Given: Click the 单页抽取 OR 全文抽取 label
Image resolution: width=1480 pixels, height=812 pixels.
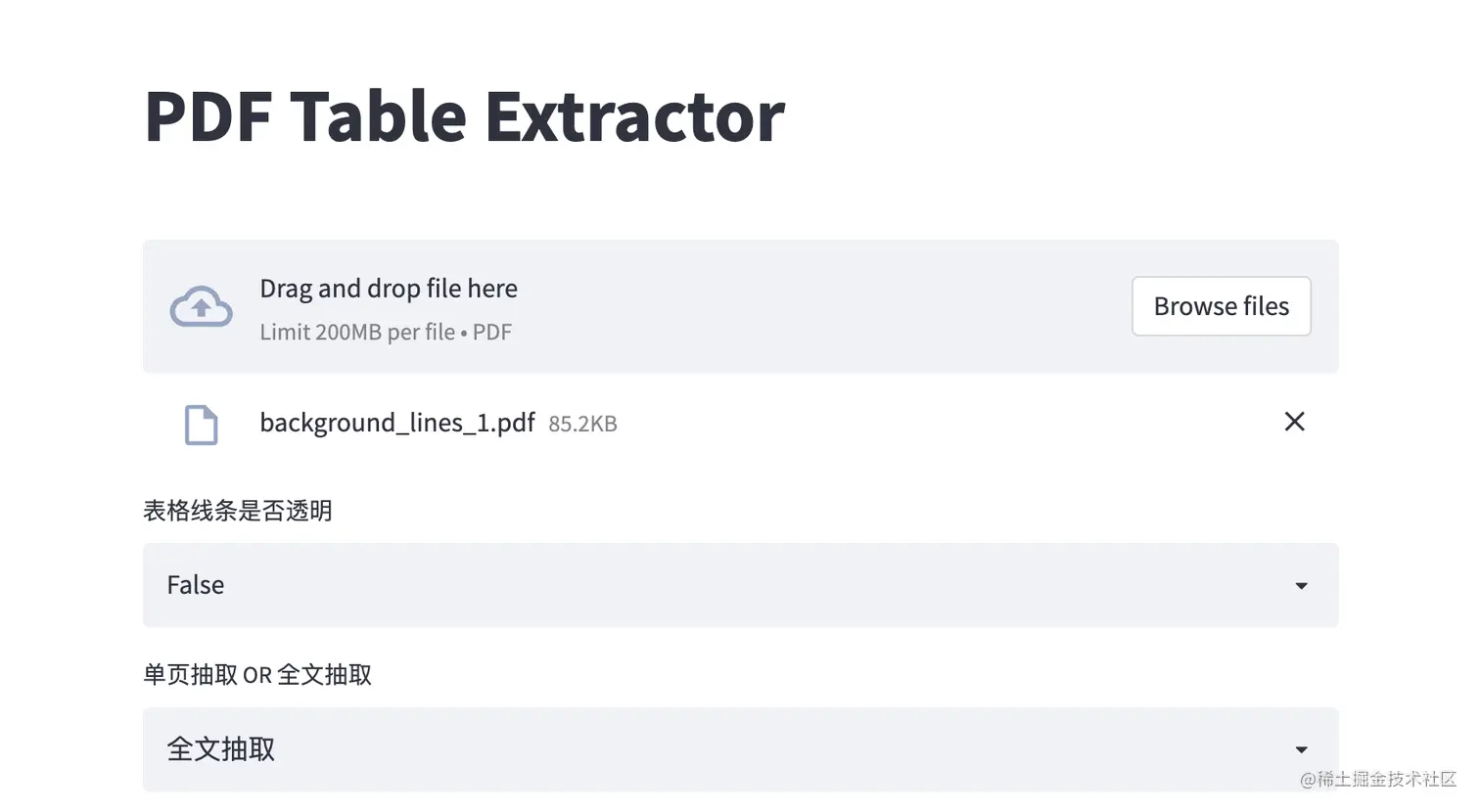Looking at the screenshot, I should 257,675.
